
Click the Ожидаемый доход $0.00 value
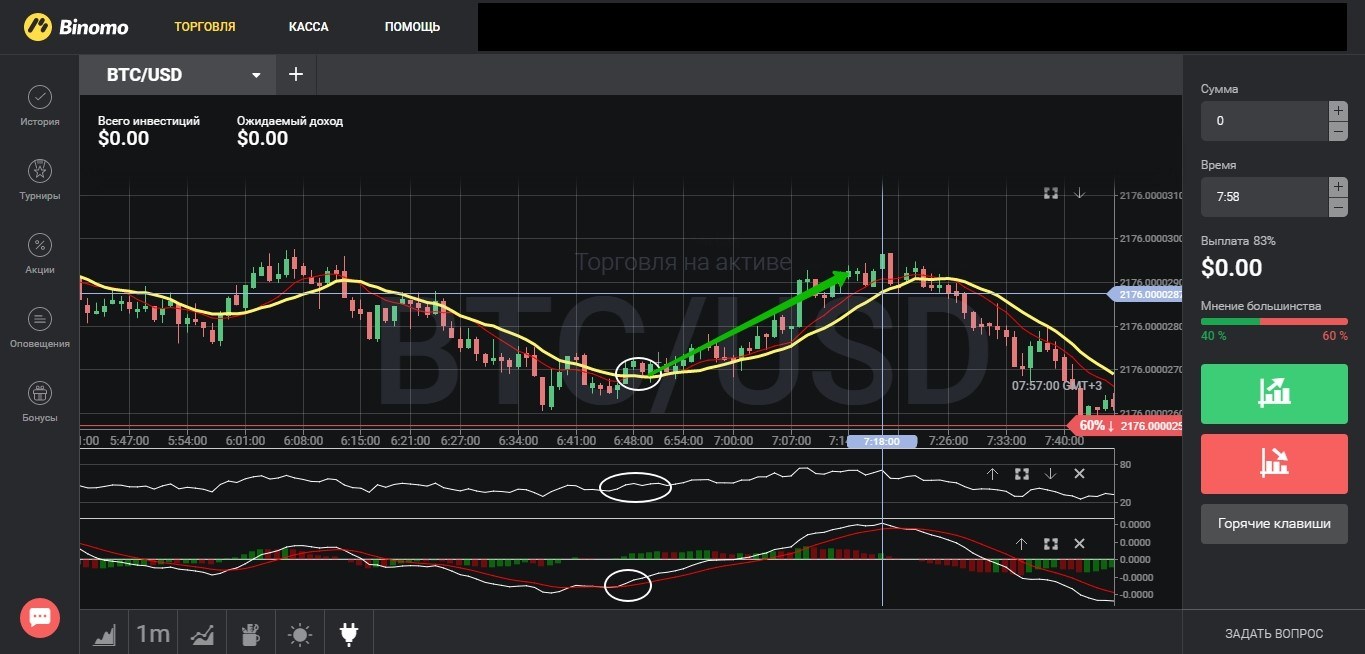coord(262,139)
